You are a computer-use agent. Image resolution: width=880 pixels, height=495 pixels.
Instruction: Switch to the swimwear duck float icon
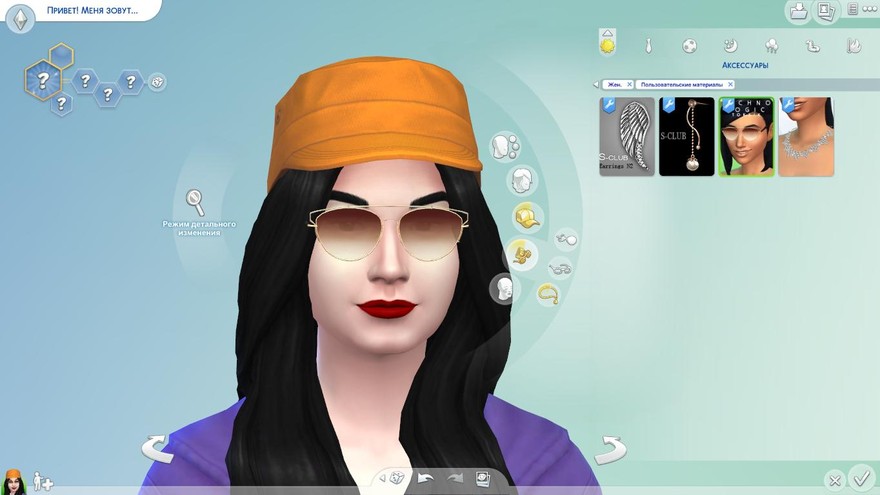(x=813, y=46)
